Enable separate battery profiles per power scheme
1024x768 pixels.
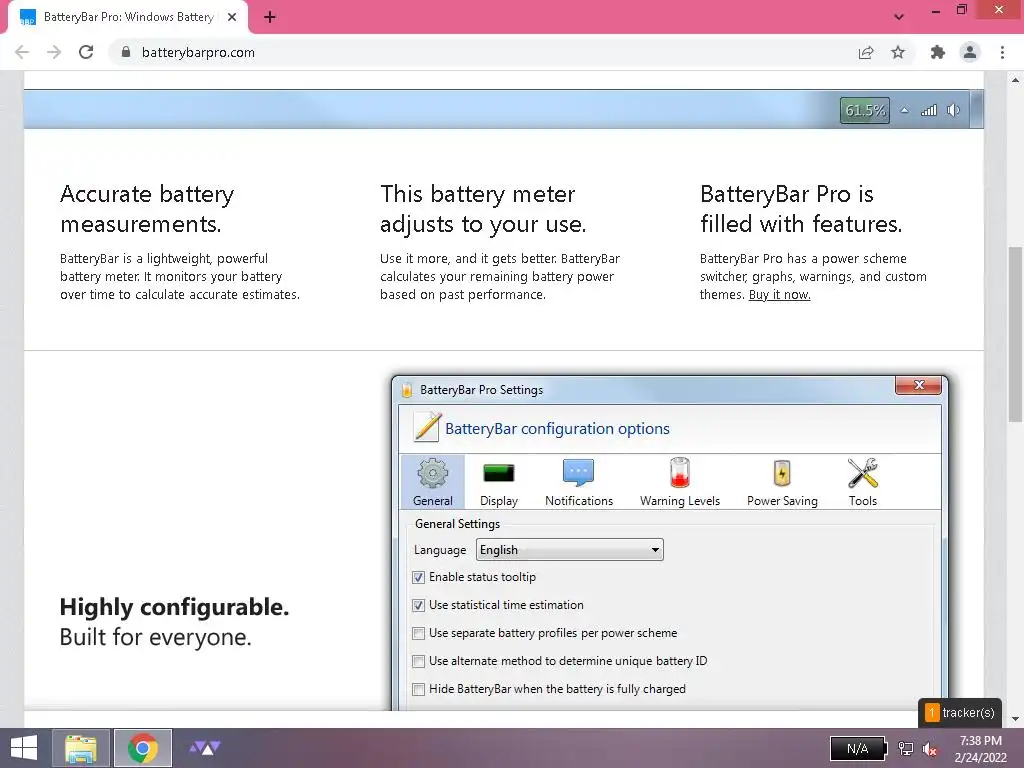pyautogui.click(x=419, y=633)
